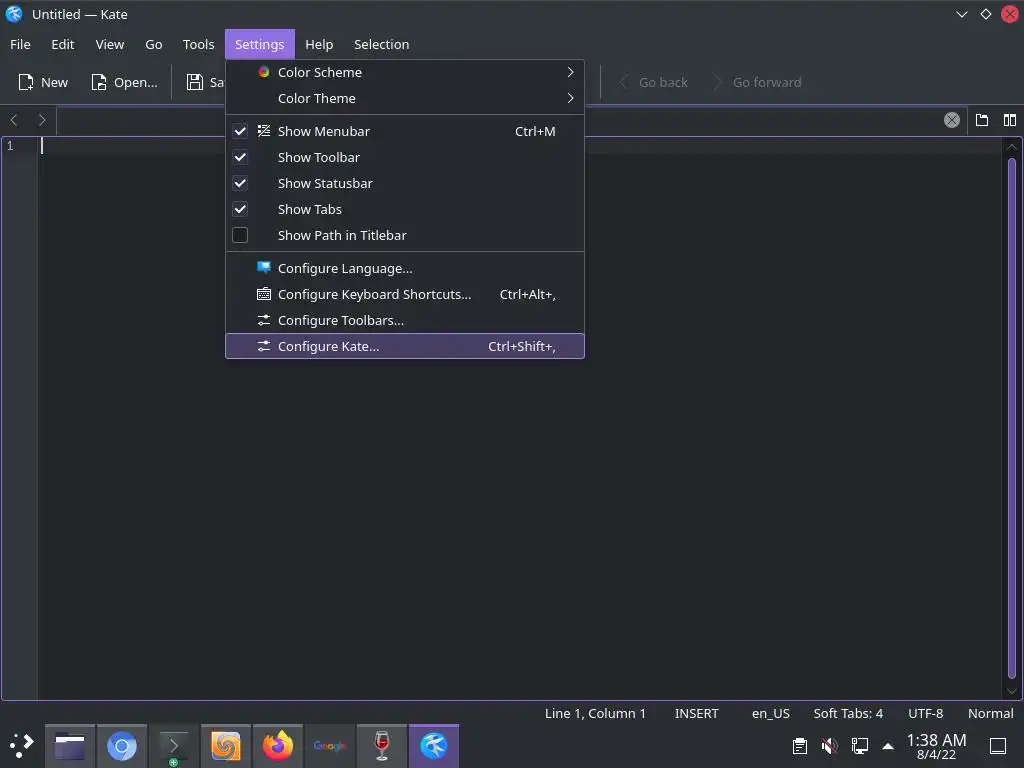Open Configure Language dialog

click(x=404, y=268)
